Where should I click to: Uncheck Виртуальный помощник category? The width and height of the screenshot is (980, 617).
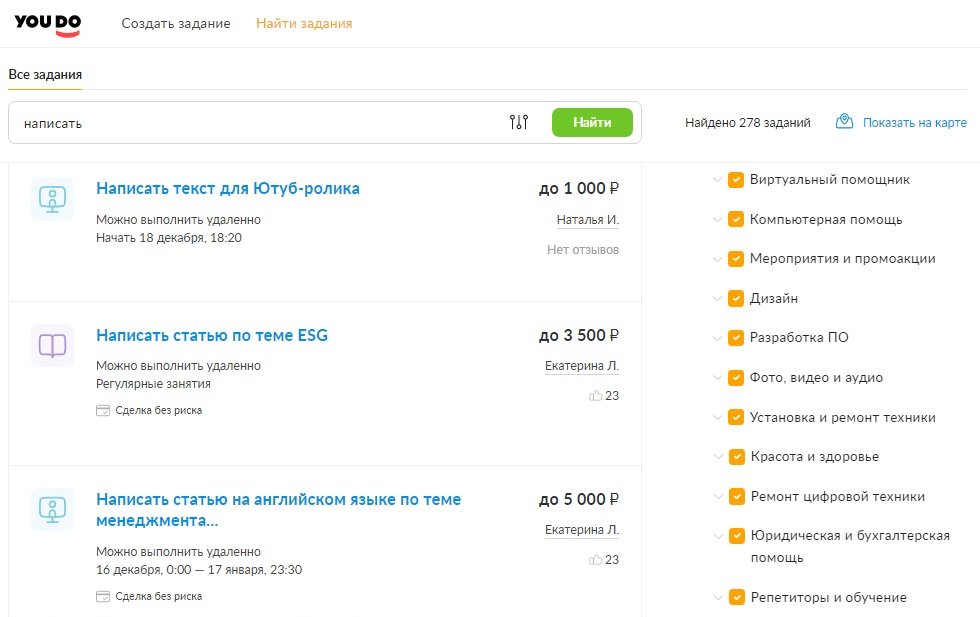click(736, 180)
